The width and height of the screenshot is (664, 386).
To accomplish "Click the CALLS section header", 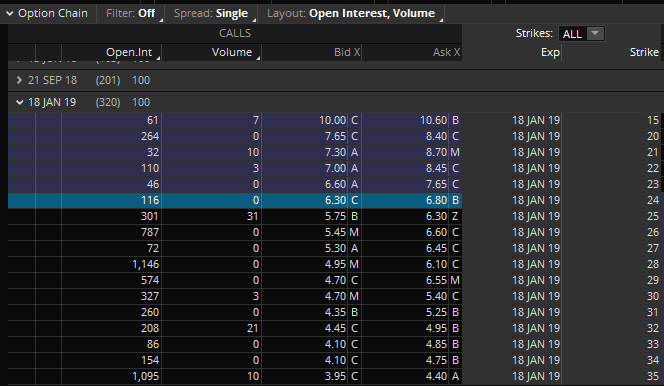I will tap(235, 33).
